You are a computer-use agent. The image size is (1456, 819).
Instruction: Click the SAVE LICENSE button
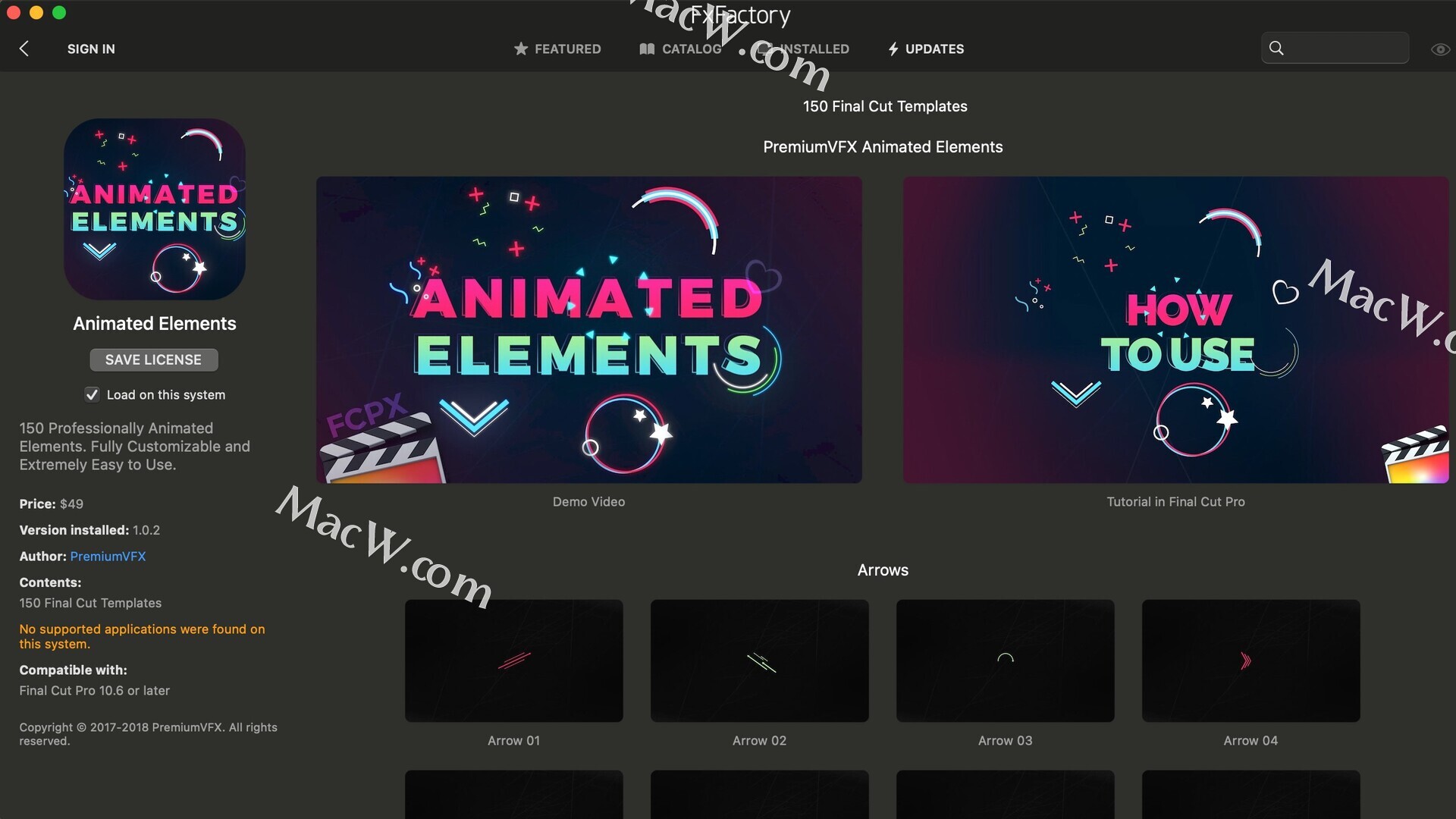(154, 360)
